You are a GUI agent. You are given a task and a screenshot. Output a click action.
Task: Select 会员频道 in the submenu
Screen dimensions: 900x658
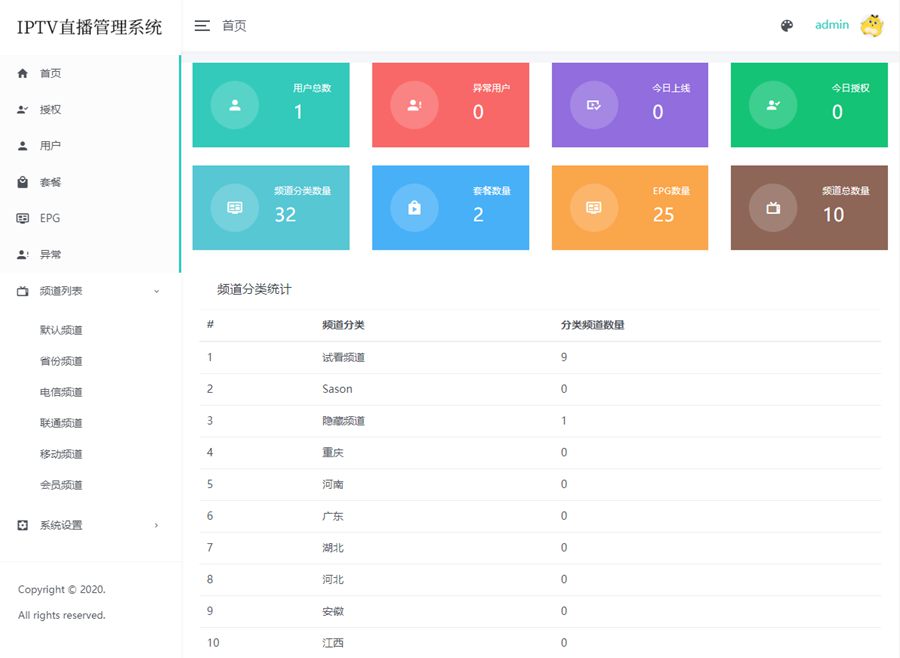click(x=61, y=485)
